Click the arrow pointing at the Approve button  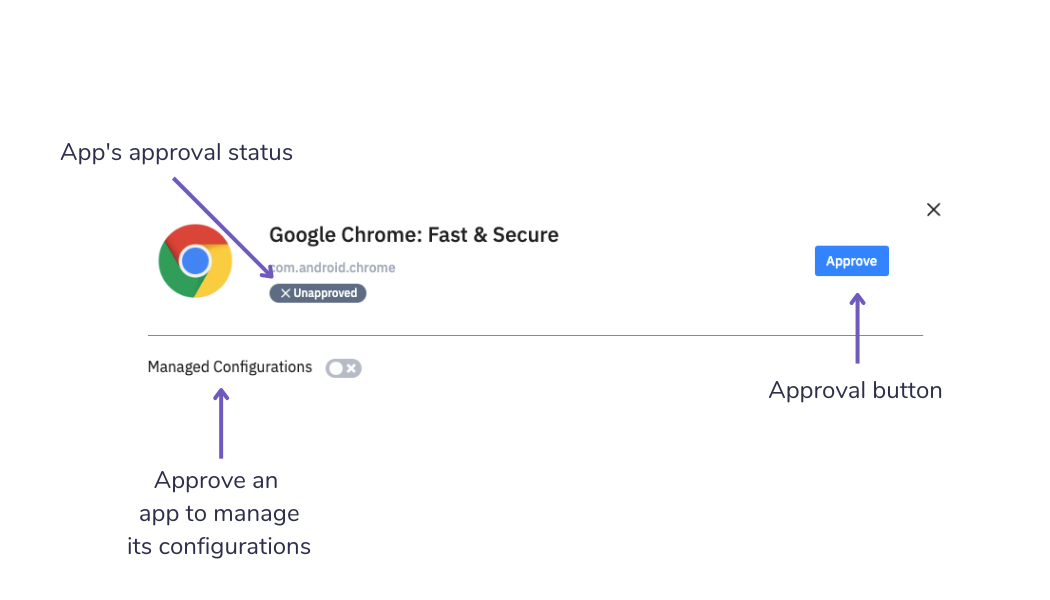click(857, 330)
